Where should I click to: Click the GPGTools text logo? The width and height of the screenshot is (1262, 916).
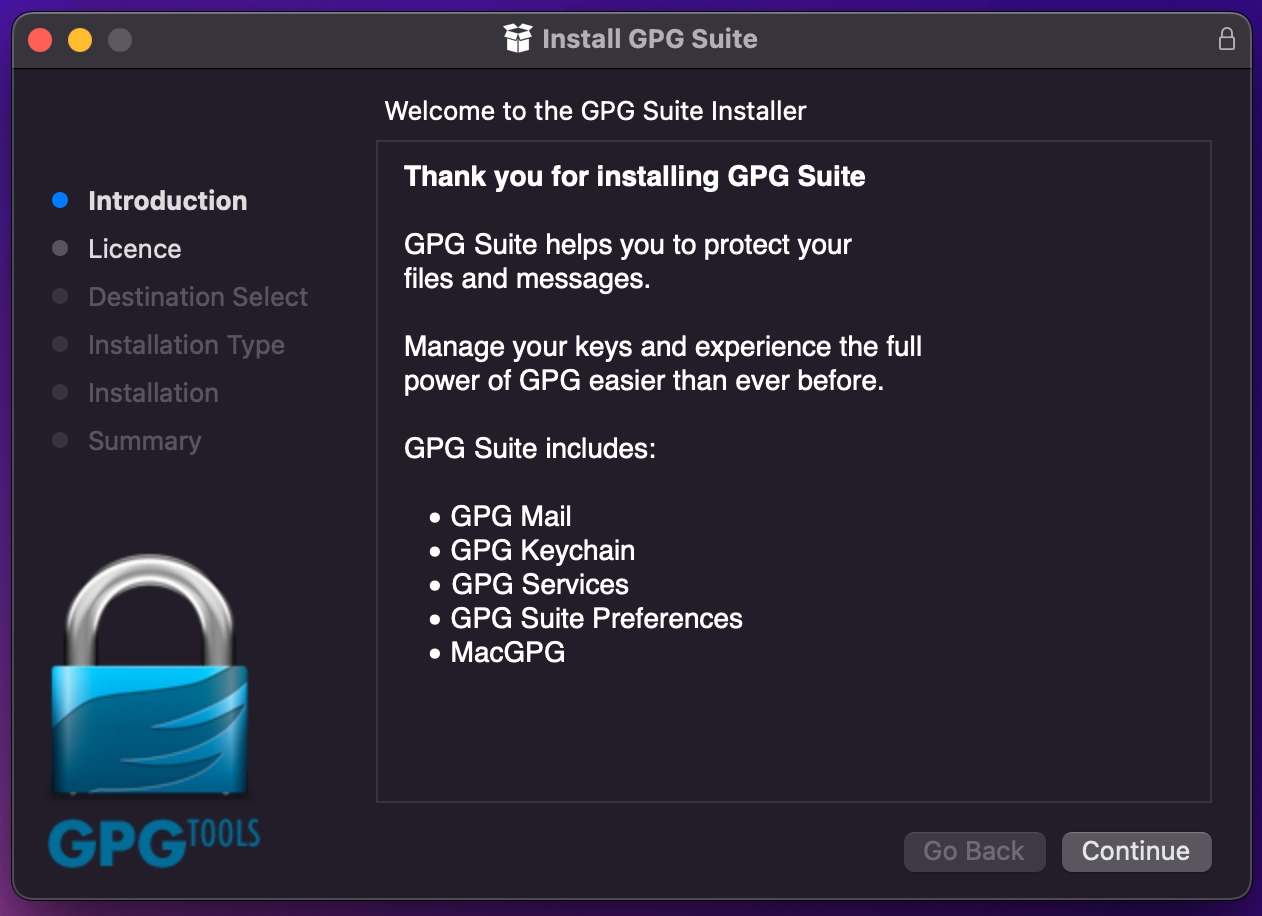(154, 842)
